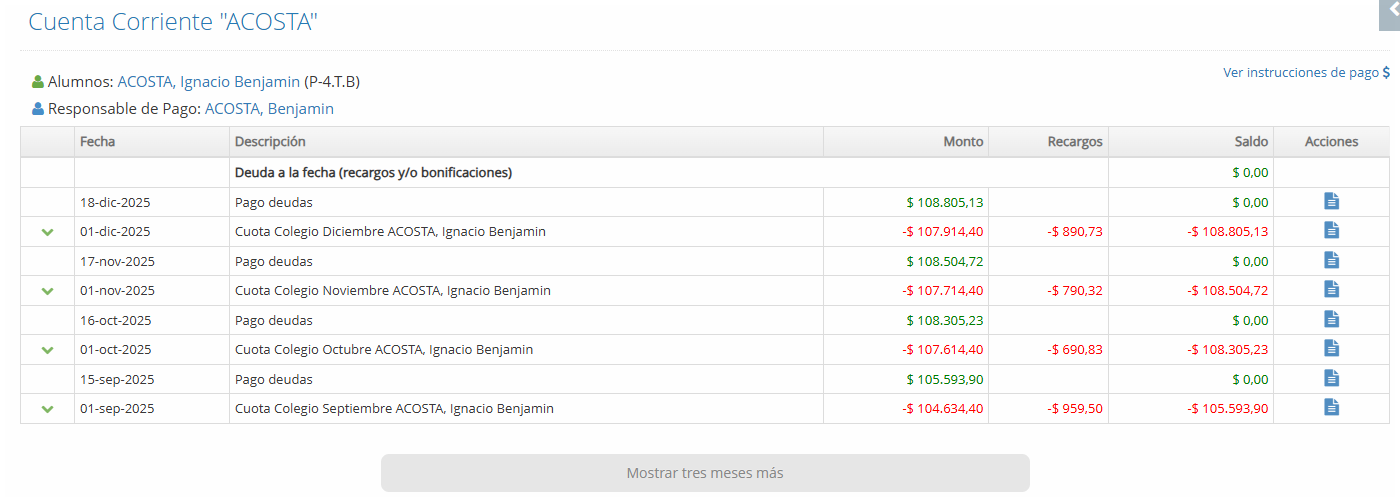View receipt icon for 17-nov-2025 payment
This screenshot has width=1400, height=502.
(1331, 260)
